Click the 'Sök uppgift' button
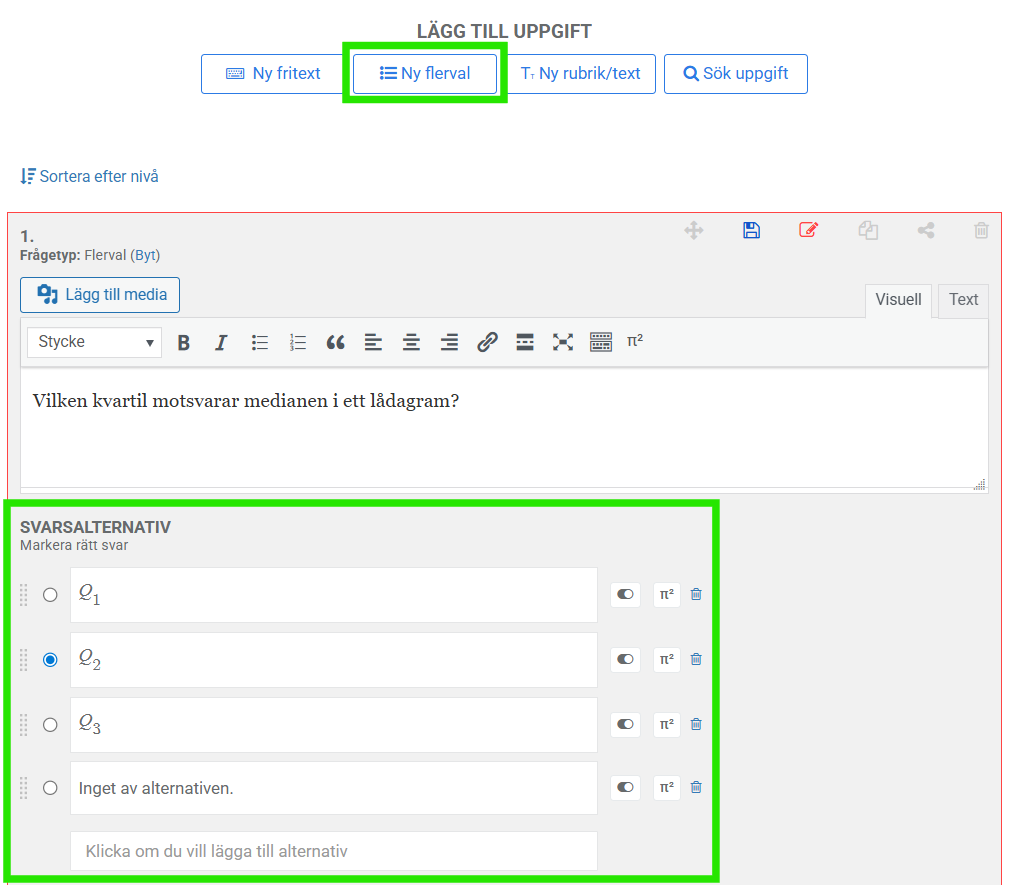The height and width of the screenshot is (885, 1011). pyautogui.click(x=735, y=74)
